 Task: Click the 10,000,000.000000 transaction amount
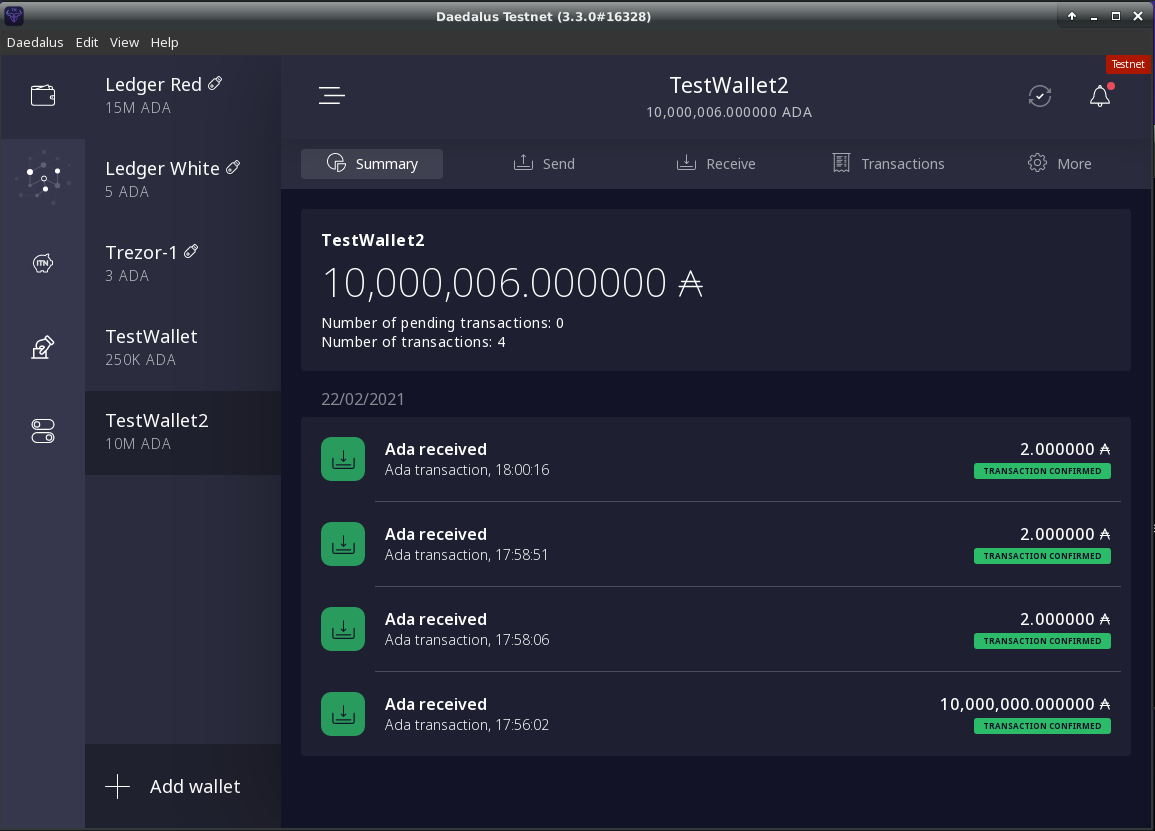point(1025,704)
